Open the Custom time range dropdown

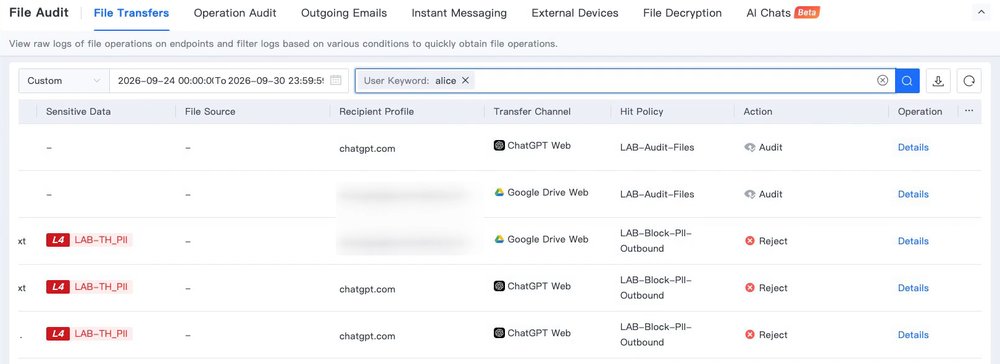pyautogui.click(x=64, y=81)
